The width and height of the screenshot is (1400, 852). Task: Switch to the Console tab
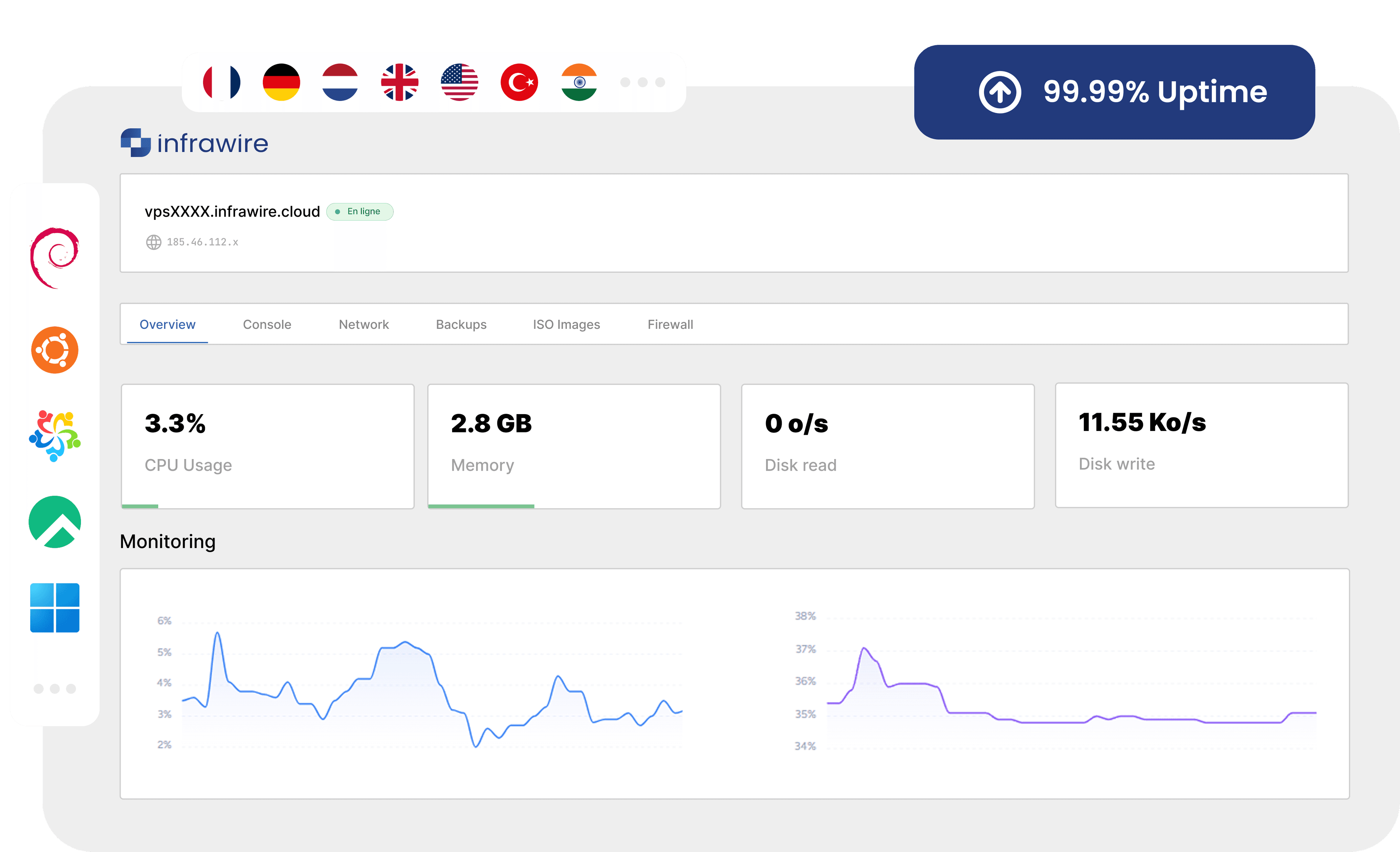267,324
